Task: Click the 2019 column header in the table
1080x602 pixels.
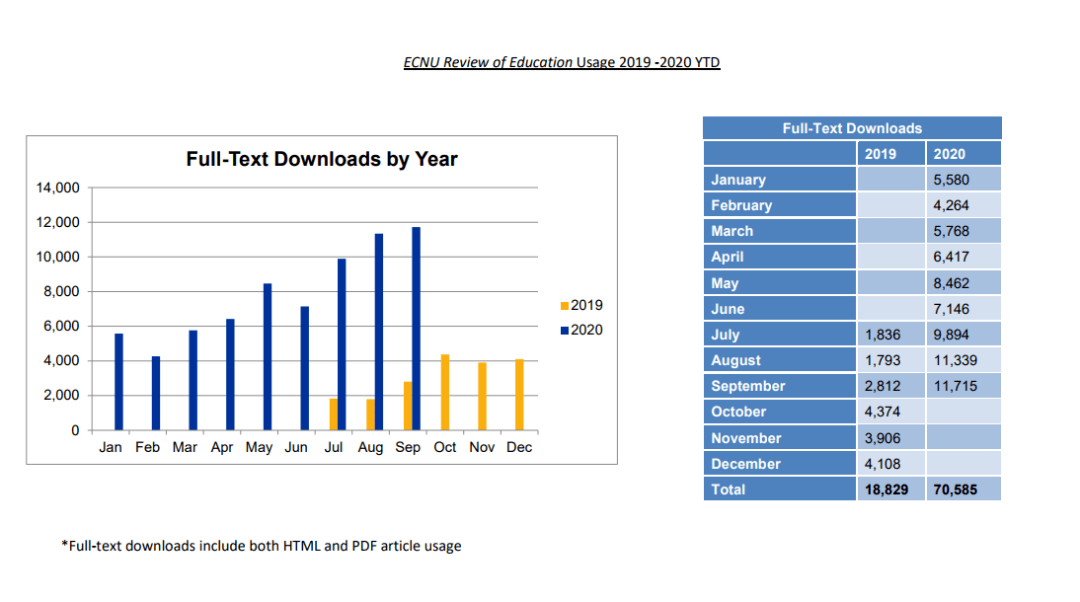Action: tap(880, 154)
